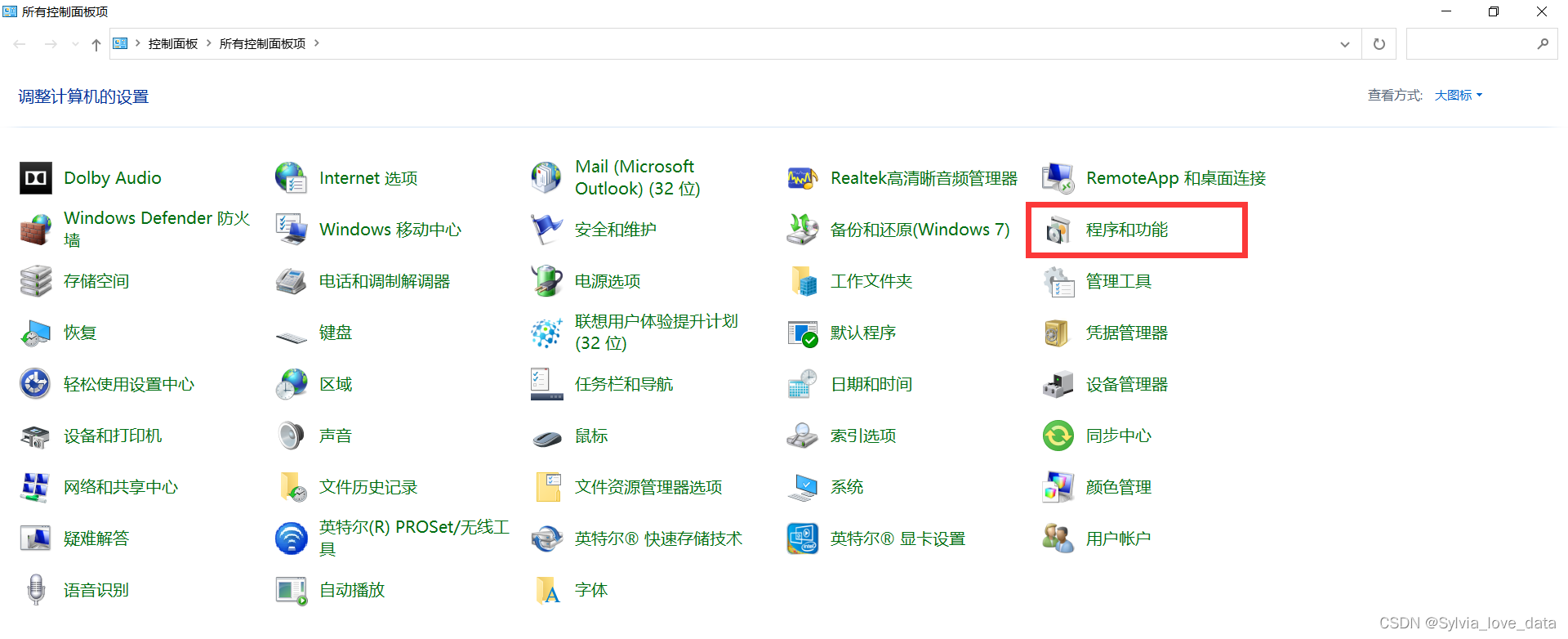Screen dimensions: 1568x639
Task: Expand the address bar history dropdown arrow
Action: pos(1345,44)
